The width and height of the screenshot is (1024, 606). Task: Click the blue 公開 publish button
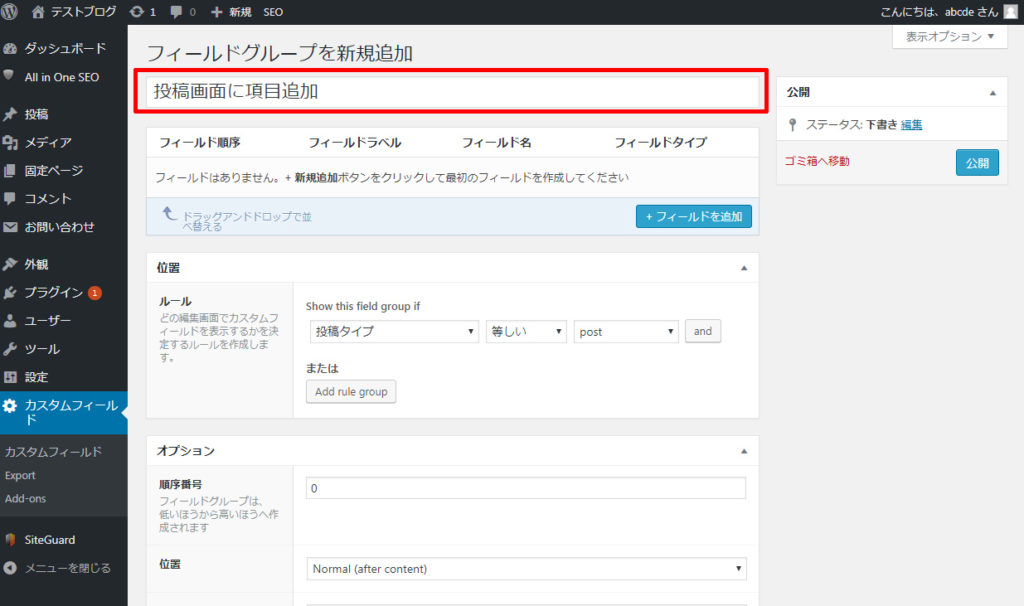(x=976, y=162)
